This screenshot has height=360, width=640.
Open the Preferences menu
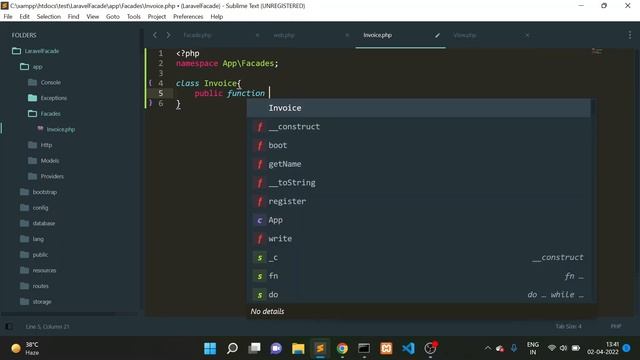coord(188,17)
